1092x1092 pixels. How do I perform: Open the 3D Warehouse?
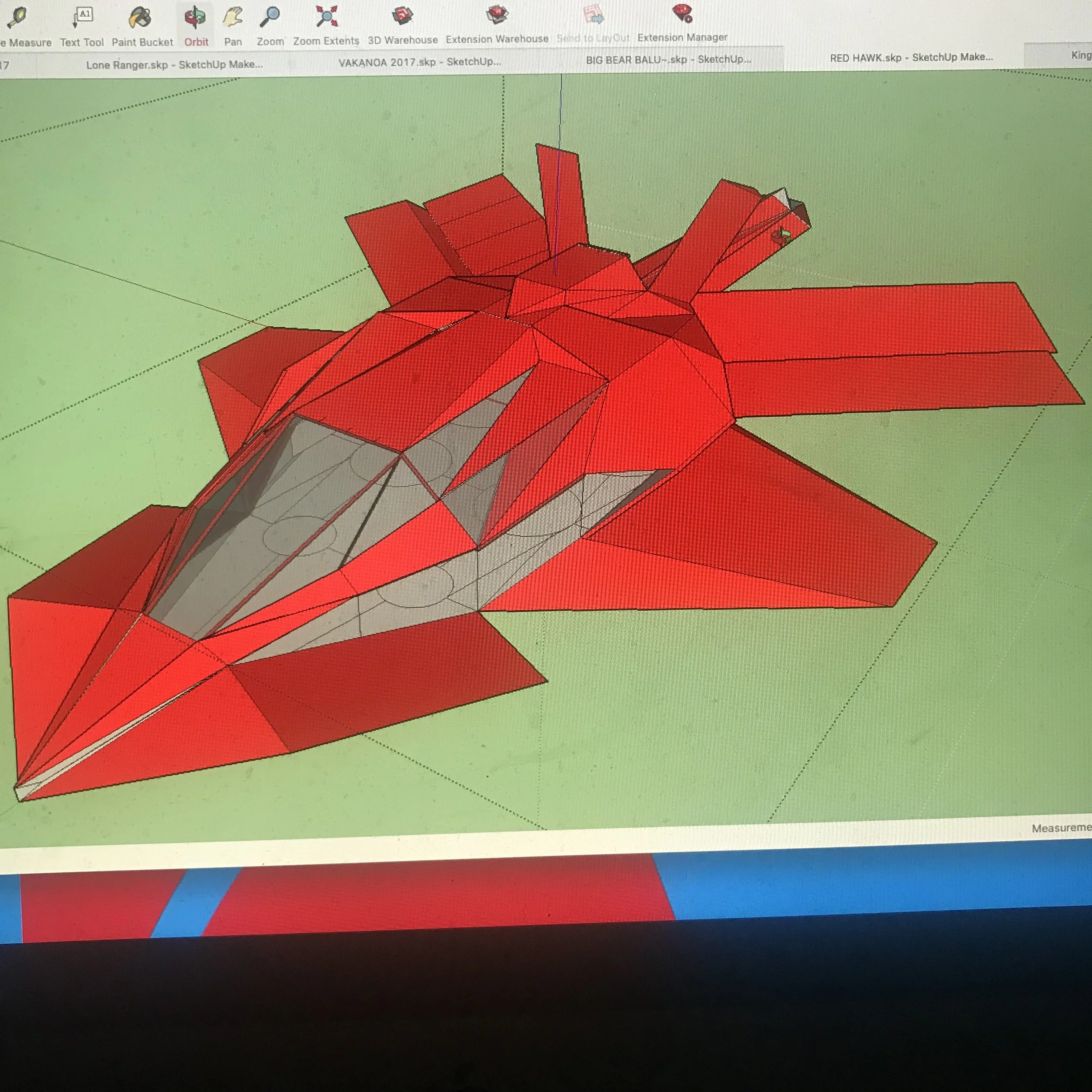[x=403, y=15]
